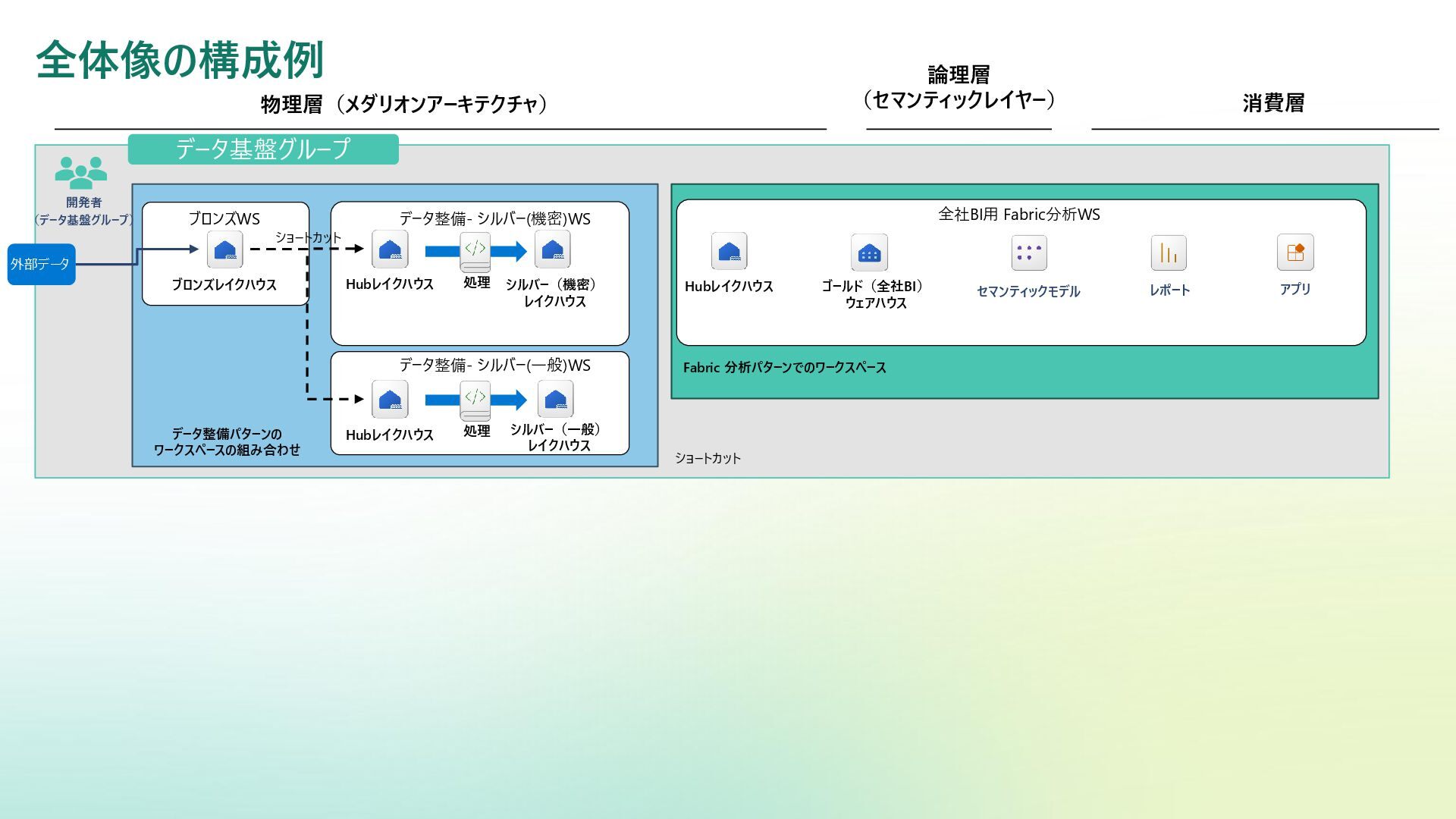The width and height of the screenshot is (1456, 819).
Task: Click the 開発者 people group icon
Action: pyautogui.click(x=81, y=173)
